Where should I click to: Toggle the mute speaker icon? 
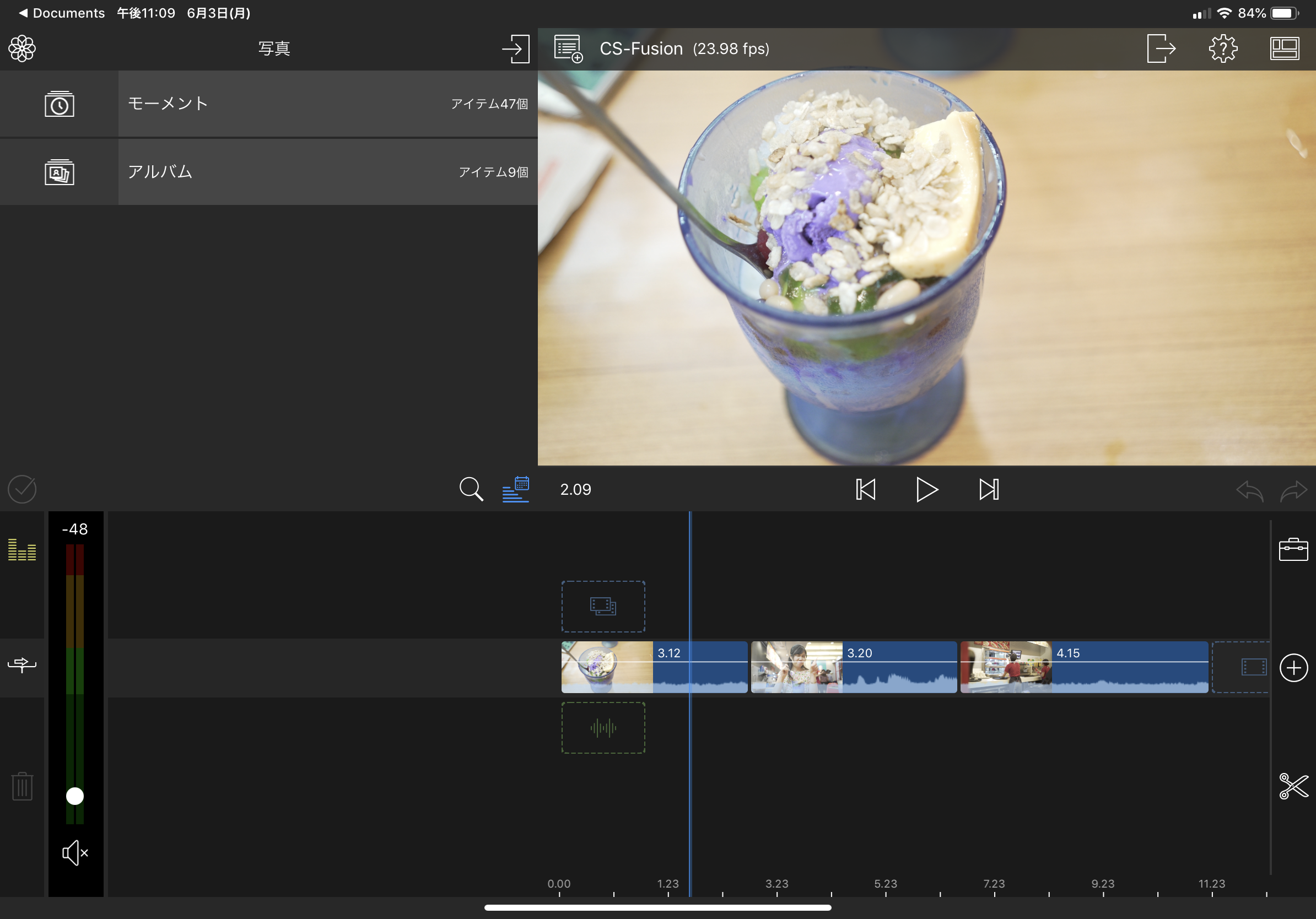[x=75, y=852]
